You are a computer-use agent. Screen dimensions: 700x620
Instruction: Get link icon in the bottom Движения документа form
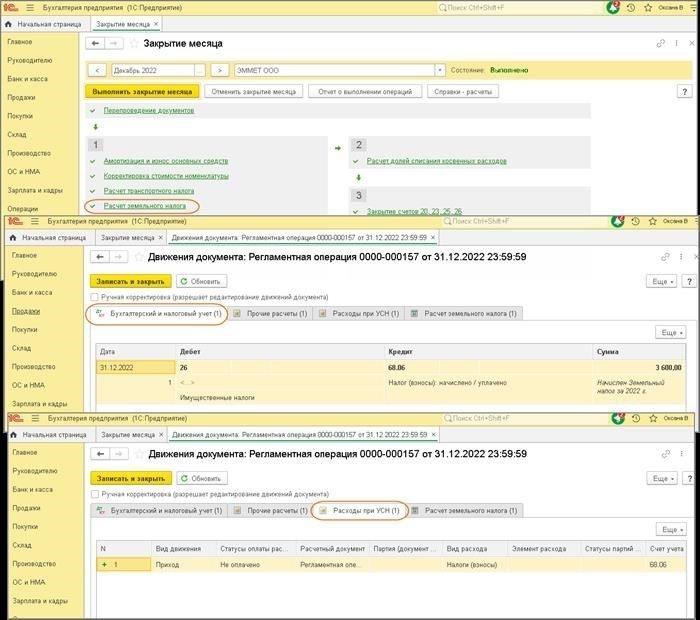(x=666, y=454)
